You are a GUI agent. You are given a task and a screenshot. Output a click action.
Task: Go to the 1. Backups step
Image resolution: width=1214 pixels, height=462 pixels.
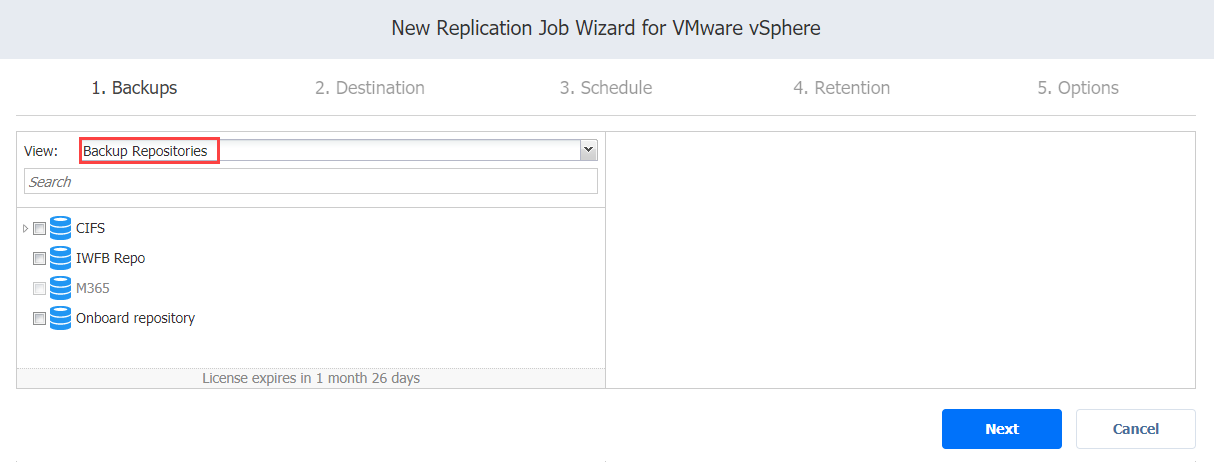click(134, 88)
